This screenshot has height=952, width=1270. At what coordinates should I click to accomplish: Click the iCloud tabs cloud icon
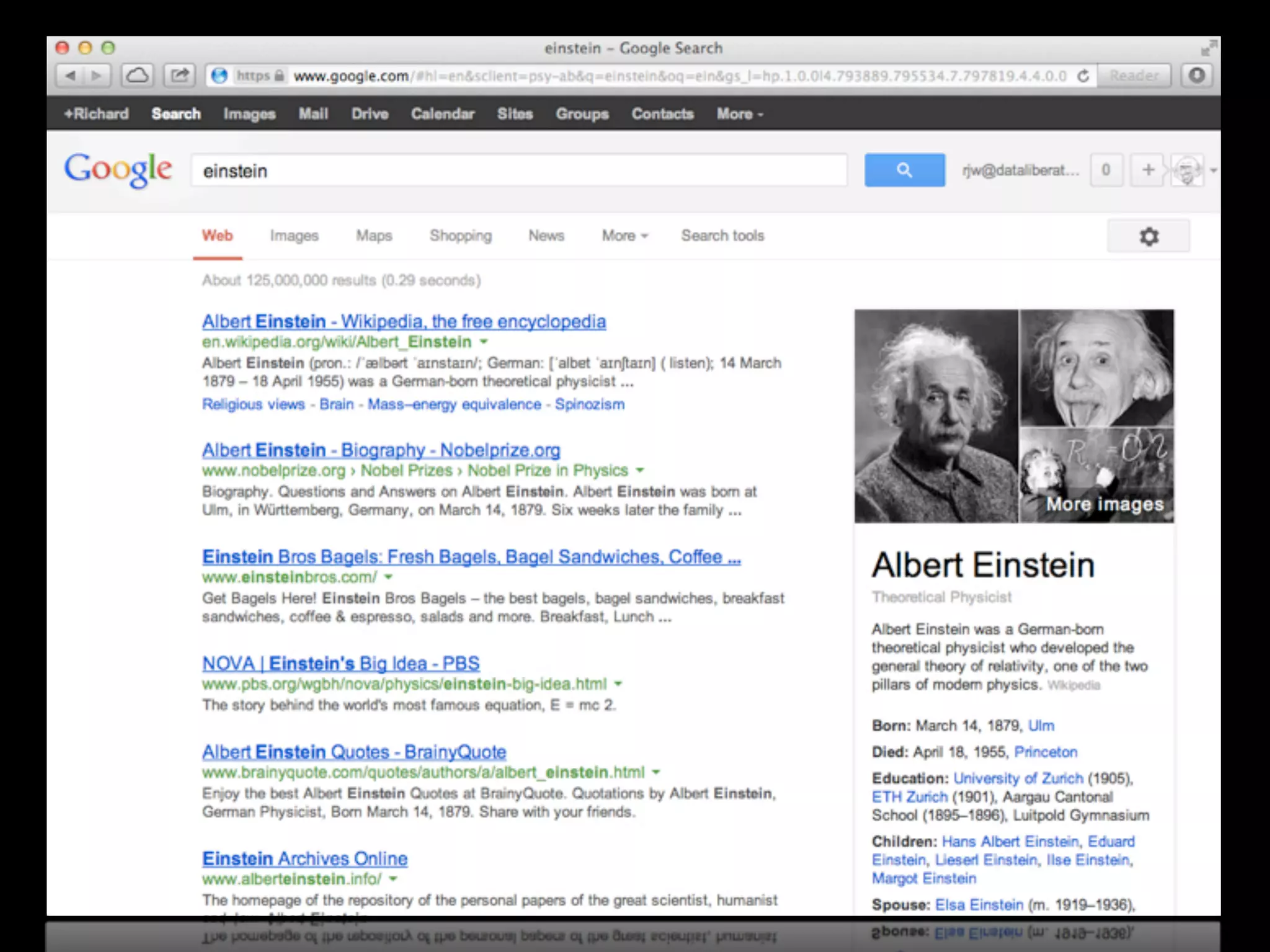tap(137, 76)
